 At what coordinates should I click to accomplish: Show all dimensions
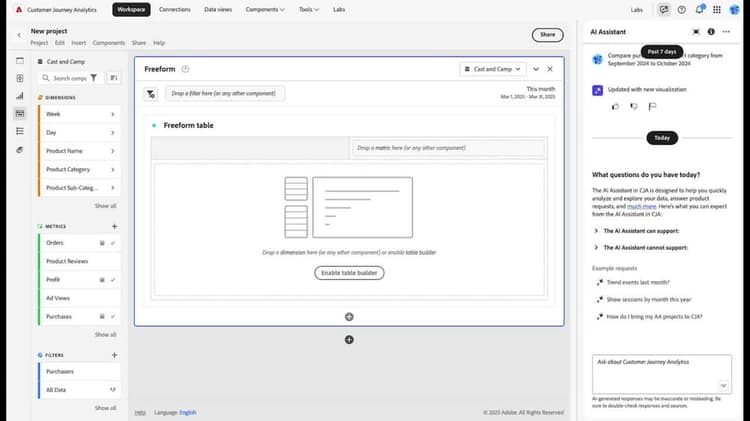click(105, 206)
